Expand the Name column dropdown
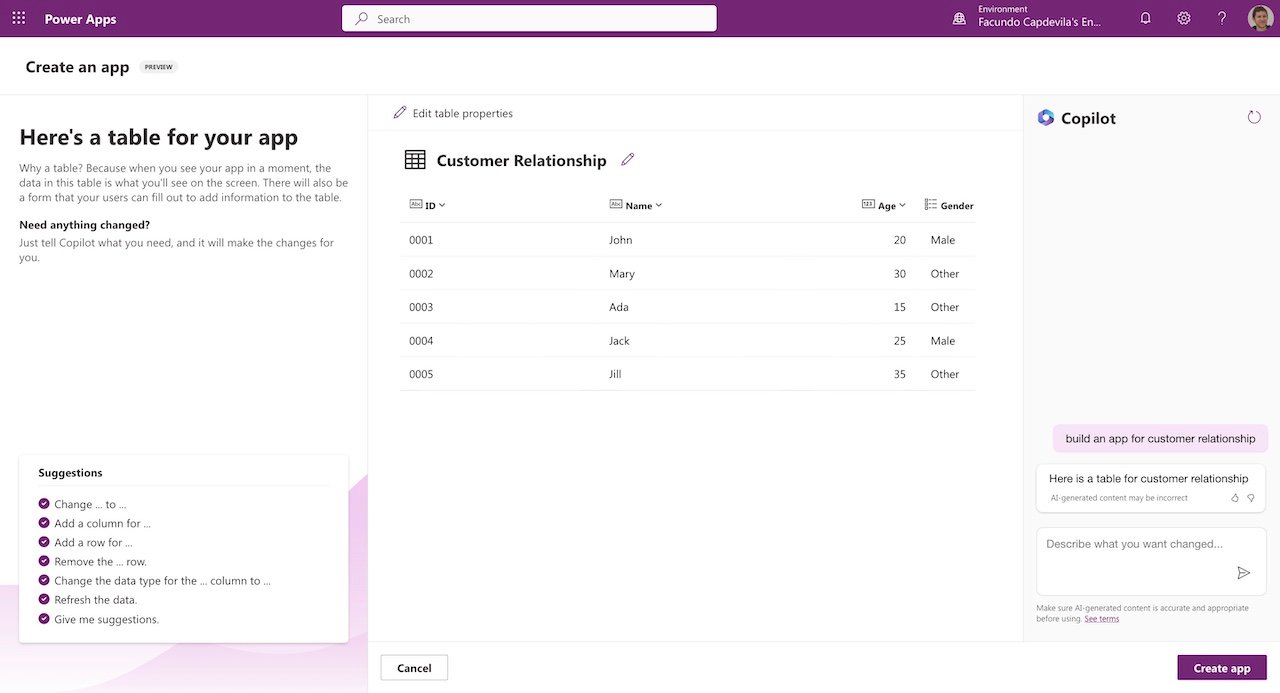The width and height of the screenshot is (1280, 693). coord(658,205)
